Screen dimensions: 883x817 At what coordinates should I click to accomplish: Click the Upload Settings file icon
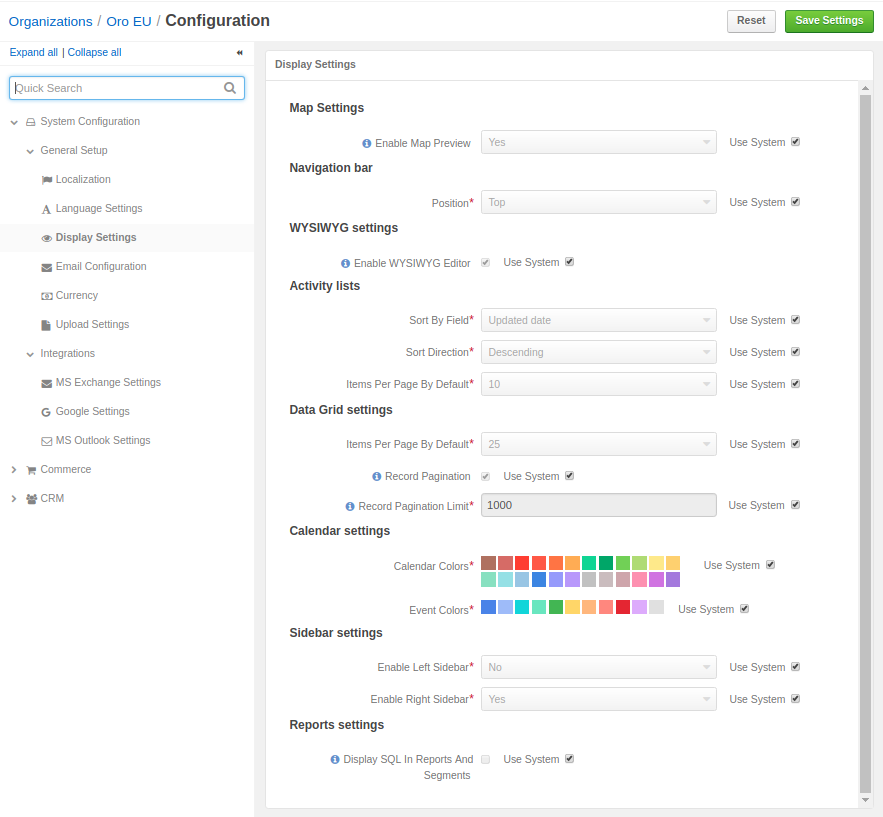[46, 325]
